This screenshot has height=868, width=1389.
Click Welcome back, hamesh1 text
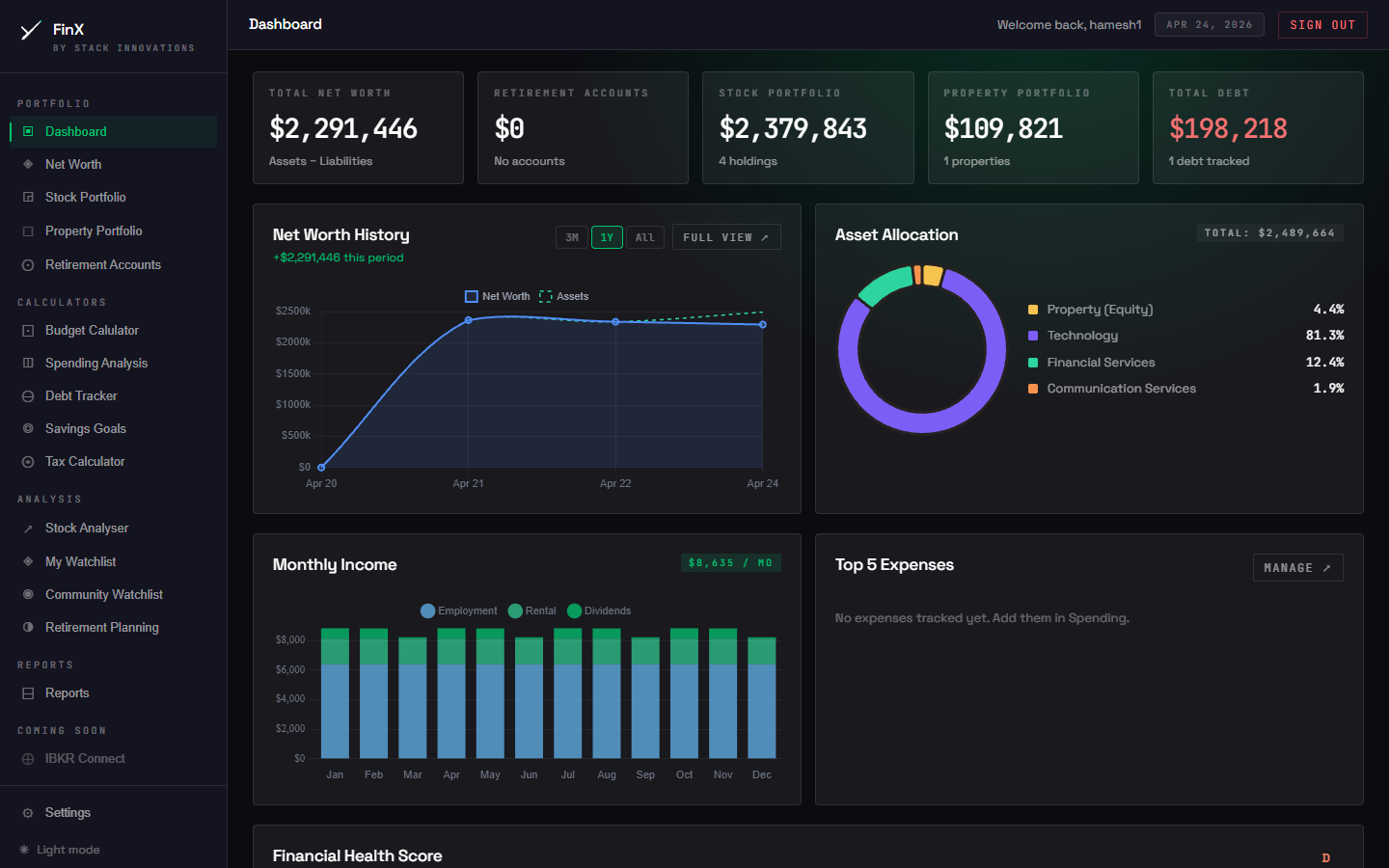point(1069,25)
